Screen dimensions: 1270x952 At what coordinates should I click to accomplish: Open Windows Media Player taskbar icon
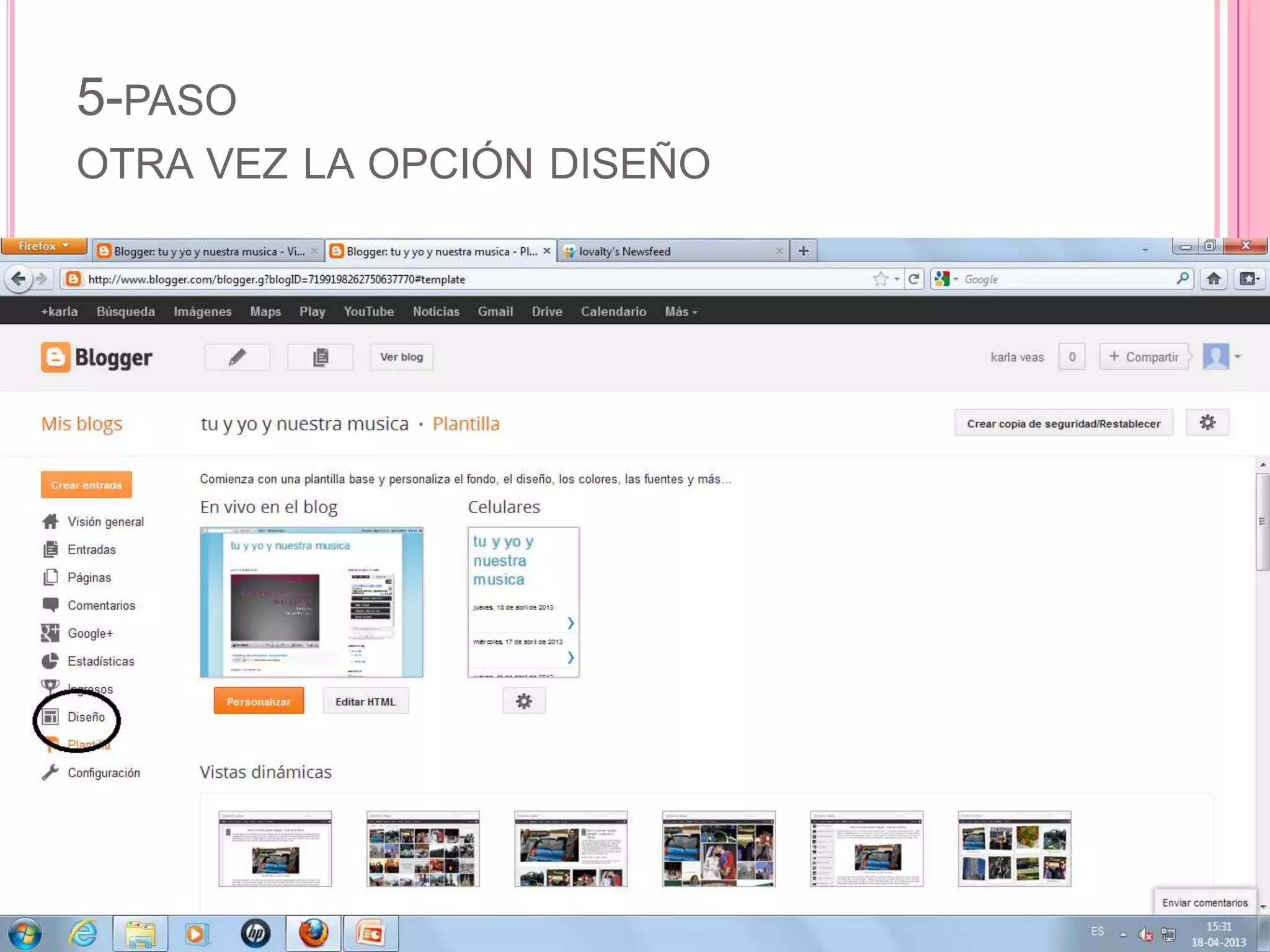tap(196, 933)
